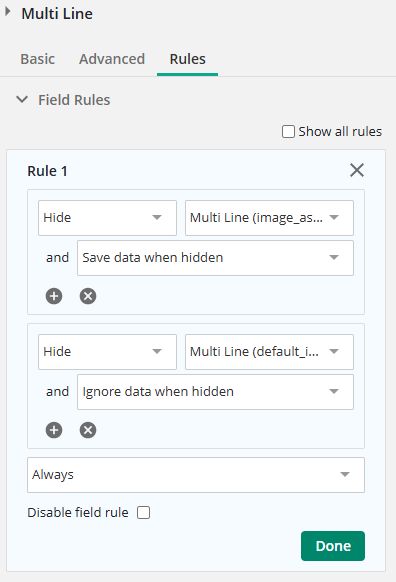This screenshot has height=582, width=396.
Task: Close Rule 1 with the X icon
Action: (x=357, y=170)
